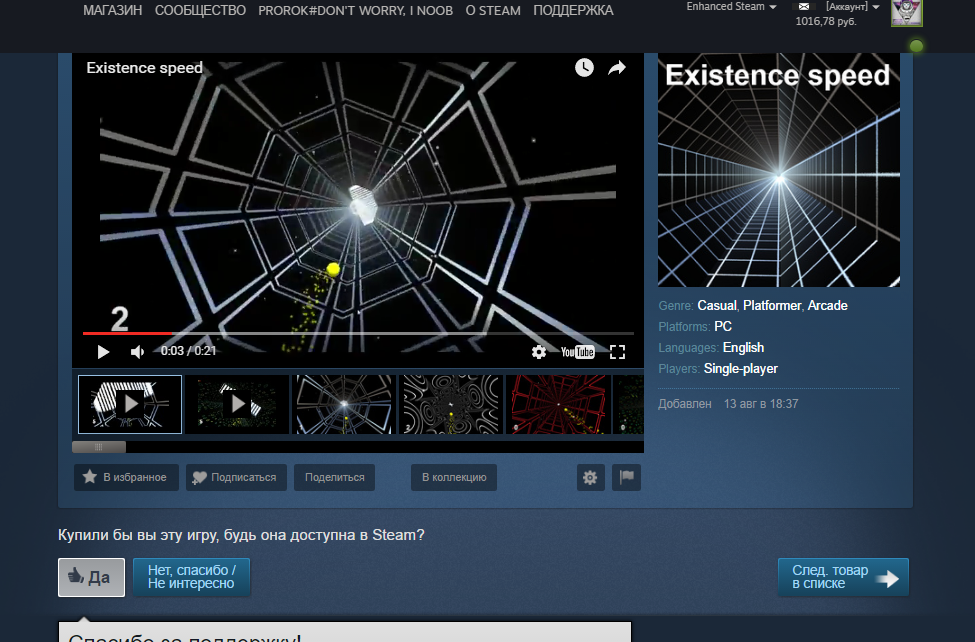Click the Arcade genre text
The width and height of the screenshot is (975, 642).
tap(828, 305)
